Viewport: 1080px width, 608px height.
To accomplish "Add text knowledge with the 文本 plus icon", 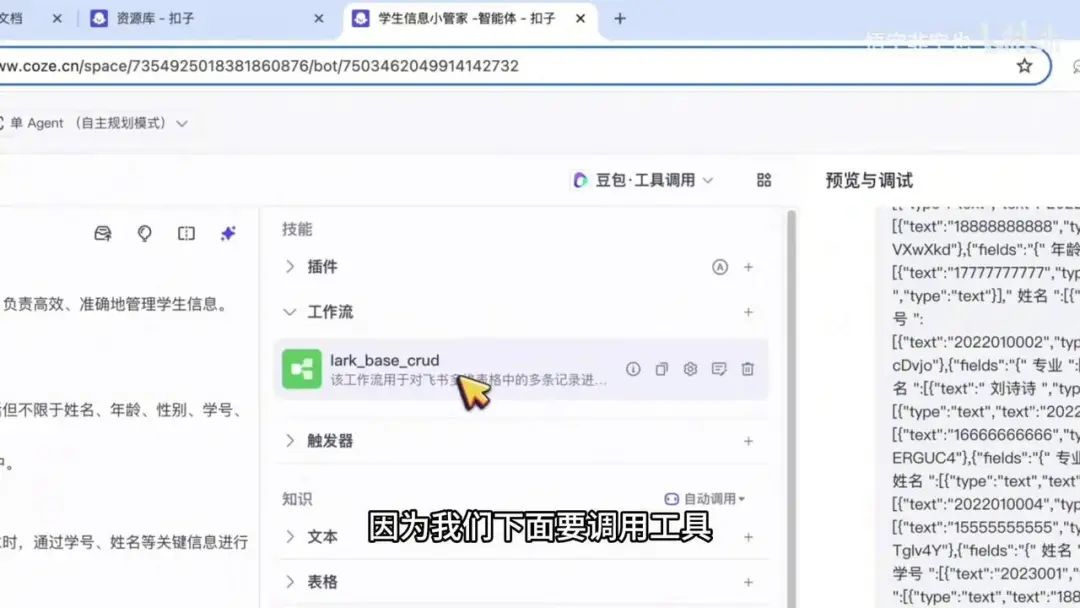I will [x=749, y=537].
